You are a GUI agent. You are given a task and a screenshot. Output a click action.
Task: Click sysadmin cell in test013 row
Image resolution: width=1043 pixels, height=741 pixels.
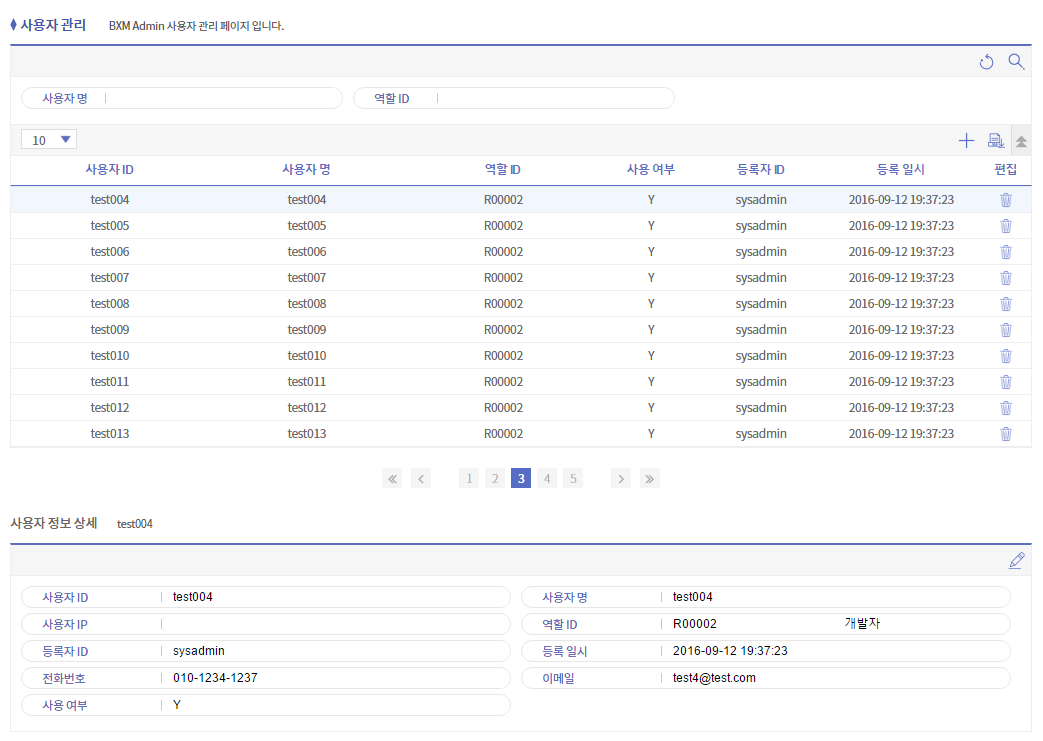click(761, 433)
